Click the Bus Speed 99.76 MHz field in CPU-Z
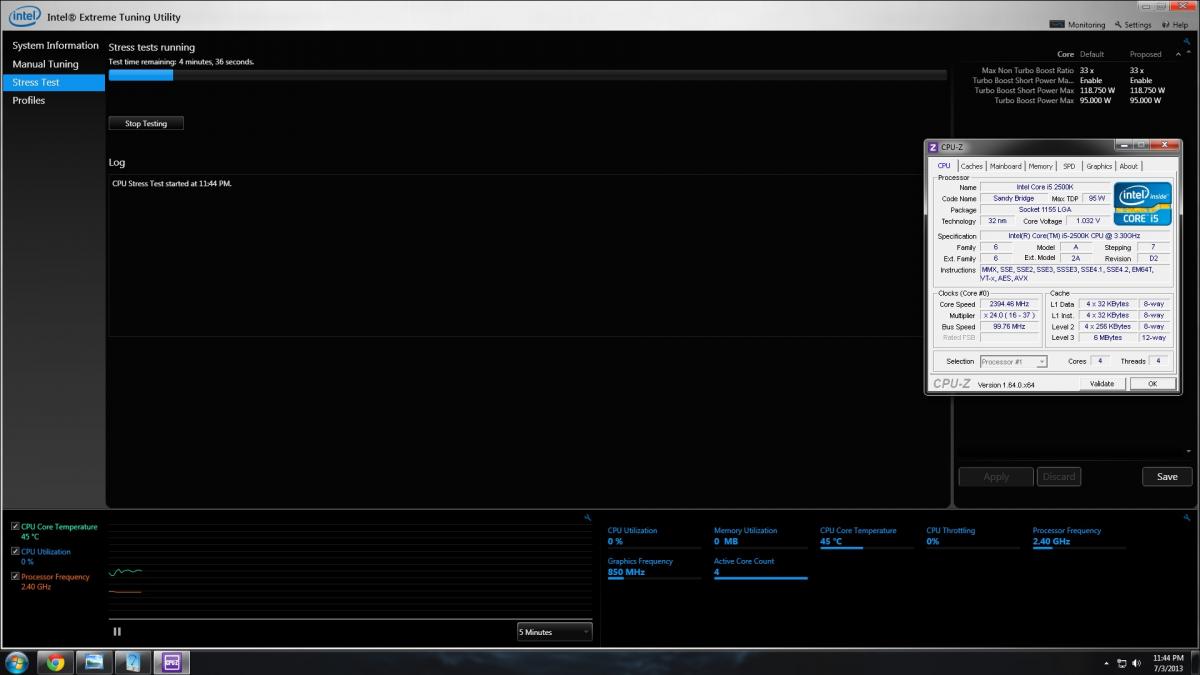1200x675 pixels. point(1009,326)
